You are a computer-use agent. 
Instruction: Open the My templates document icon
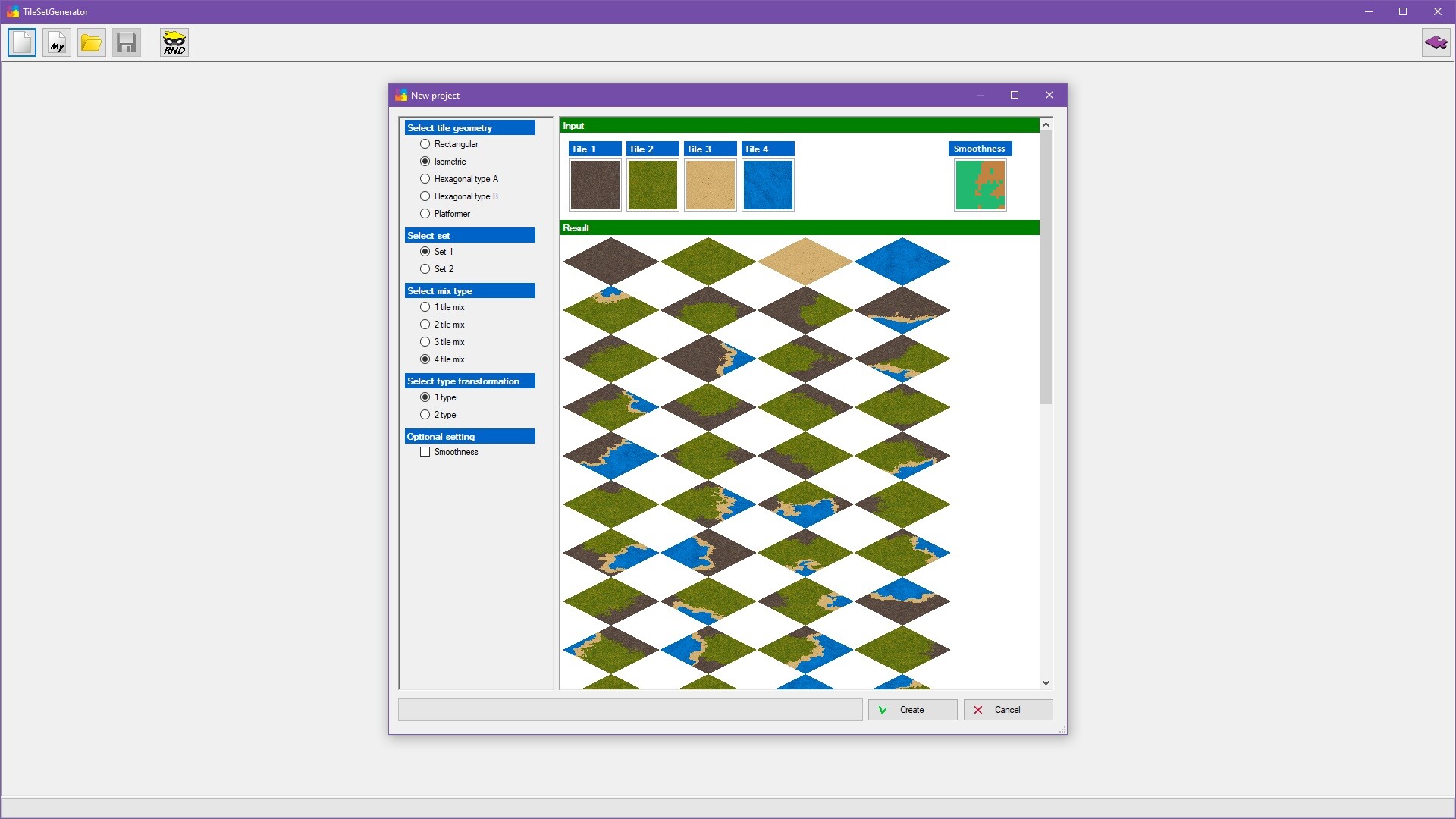[x=56, y=42]
